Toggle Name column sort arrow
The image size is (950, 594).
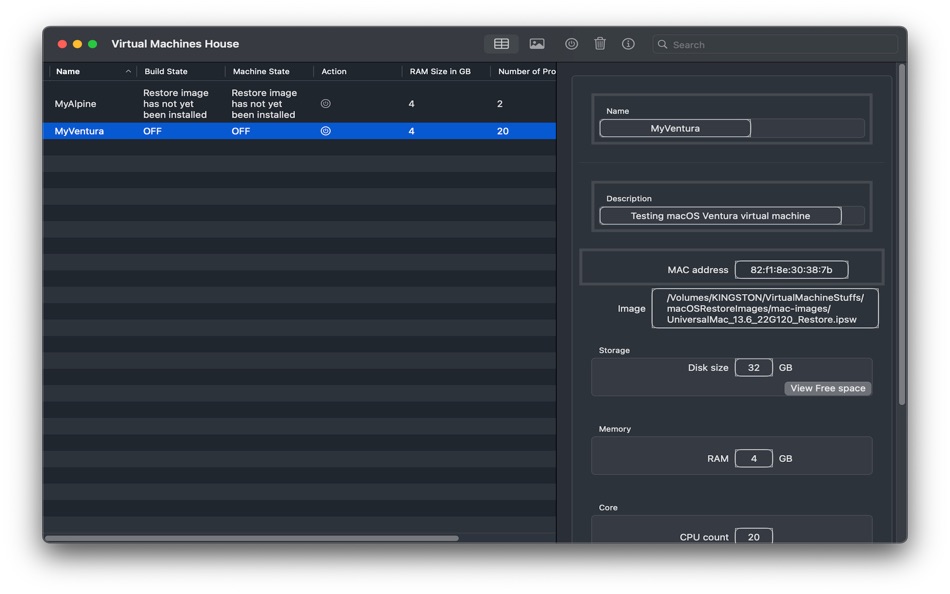click(x=128, y=72)
